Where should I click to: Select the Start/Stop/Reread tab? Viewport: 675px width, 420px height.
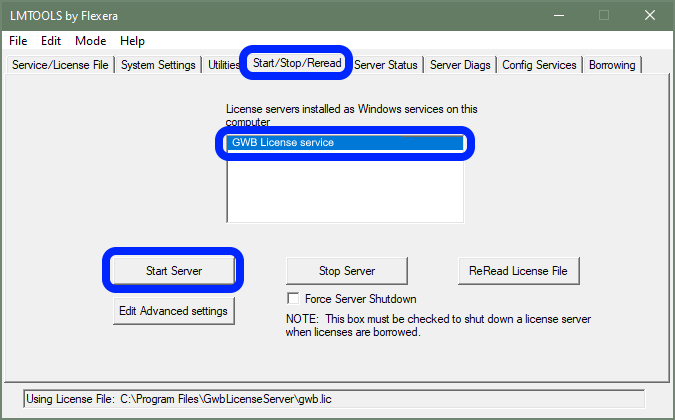297,63
